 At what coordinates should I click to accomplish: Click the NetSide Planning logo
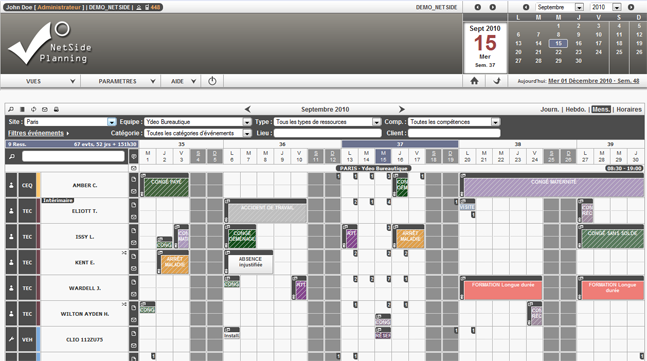click(50, 44)
